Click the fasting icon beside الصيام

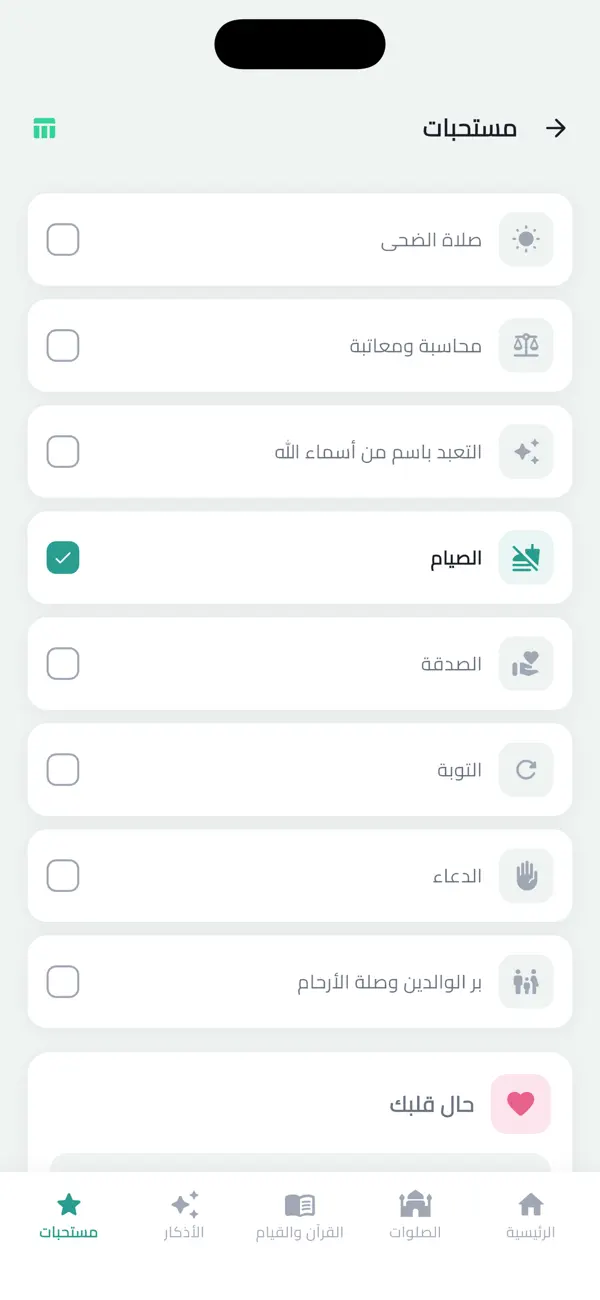pos(525,558)
